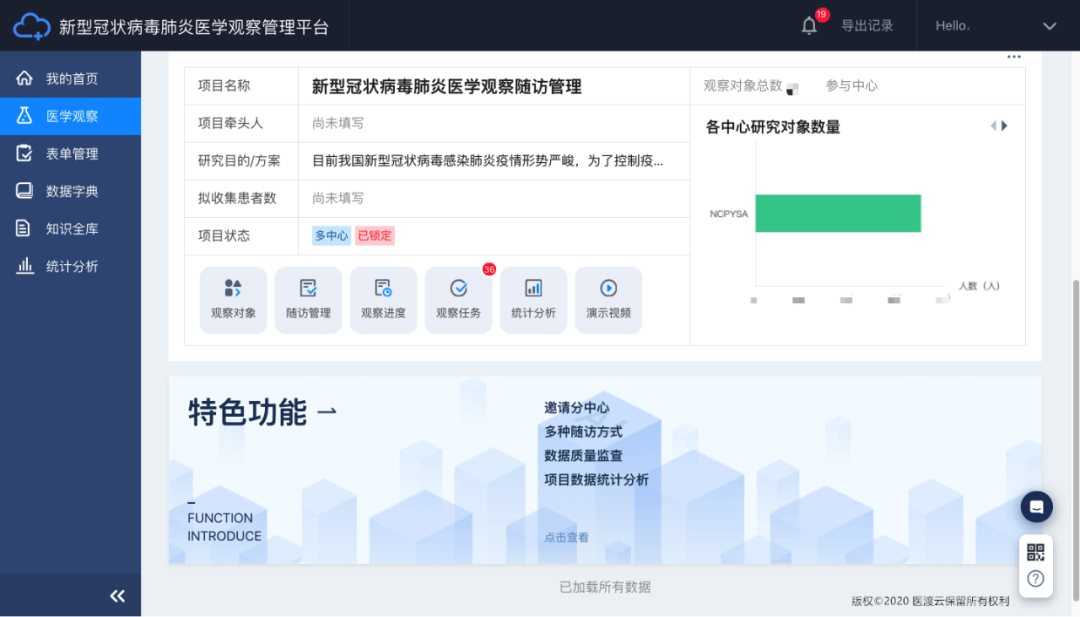The image size is (1080, 617).
Task: Select the 观察进度 progress icon
Action: coord(383,299)
